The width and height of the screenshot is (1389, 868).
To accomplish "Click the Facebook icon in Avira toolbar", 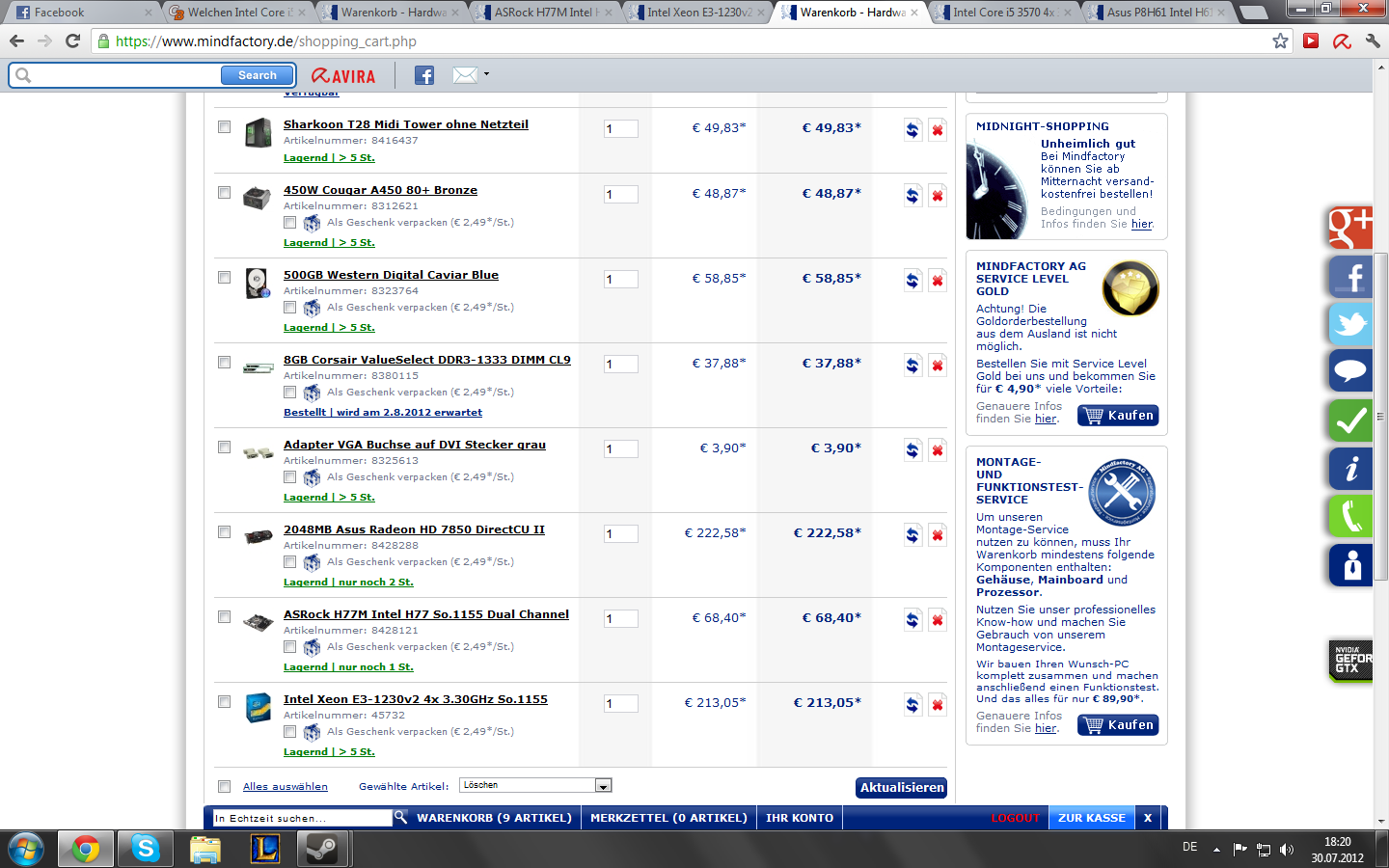I will coord(424,75).
